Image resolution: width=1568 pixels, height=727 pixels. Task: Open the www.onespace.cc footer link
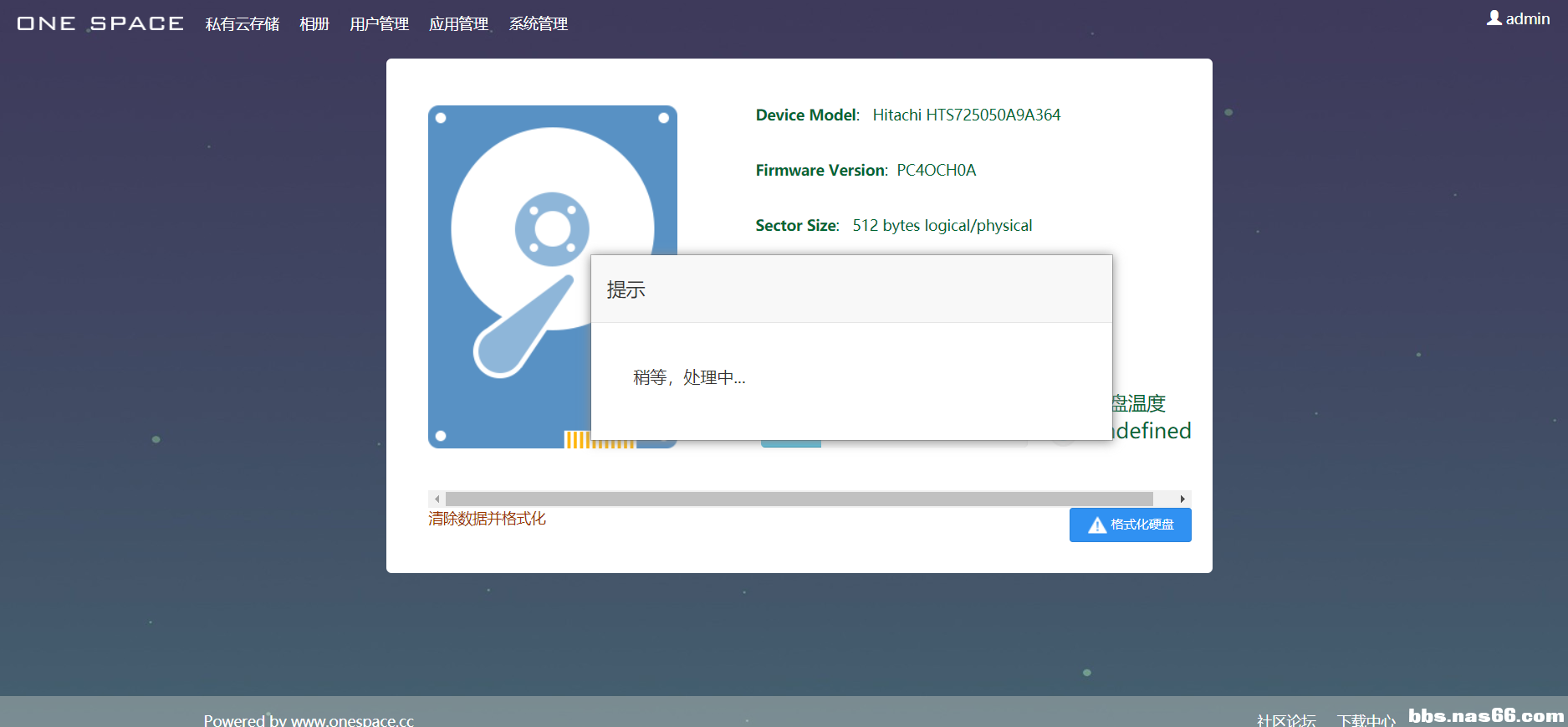pos(352,720)
